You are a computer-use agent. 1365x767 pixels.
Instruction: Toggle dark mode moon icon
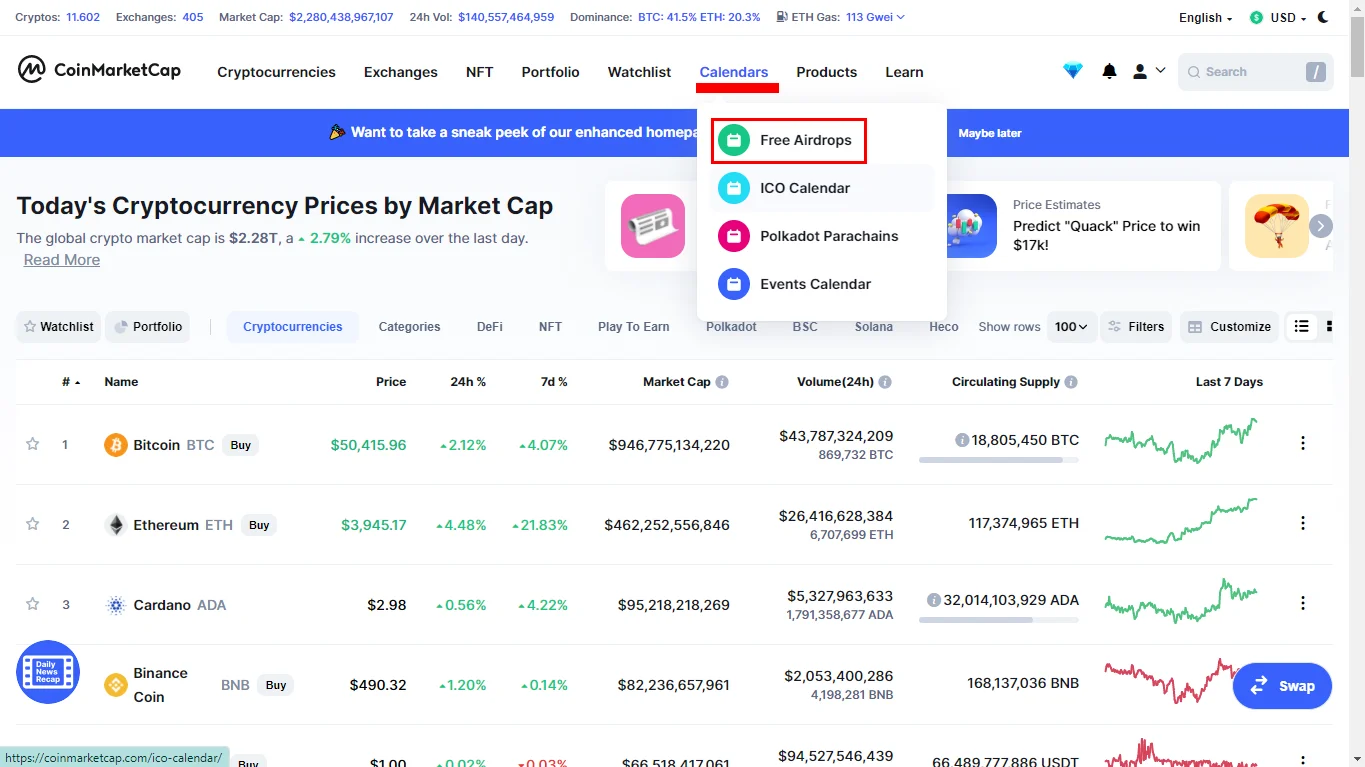pyautogui.click(x=1324, y=17)
